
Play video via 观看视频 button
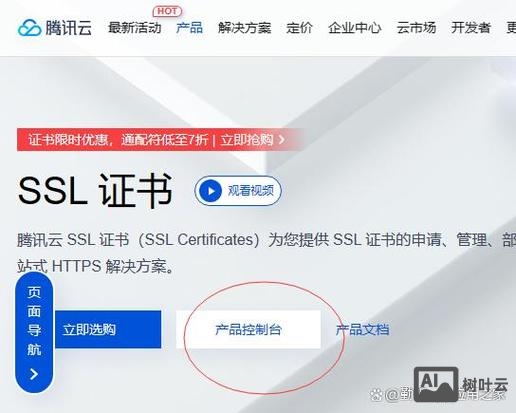point(238,191)
